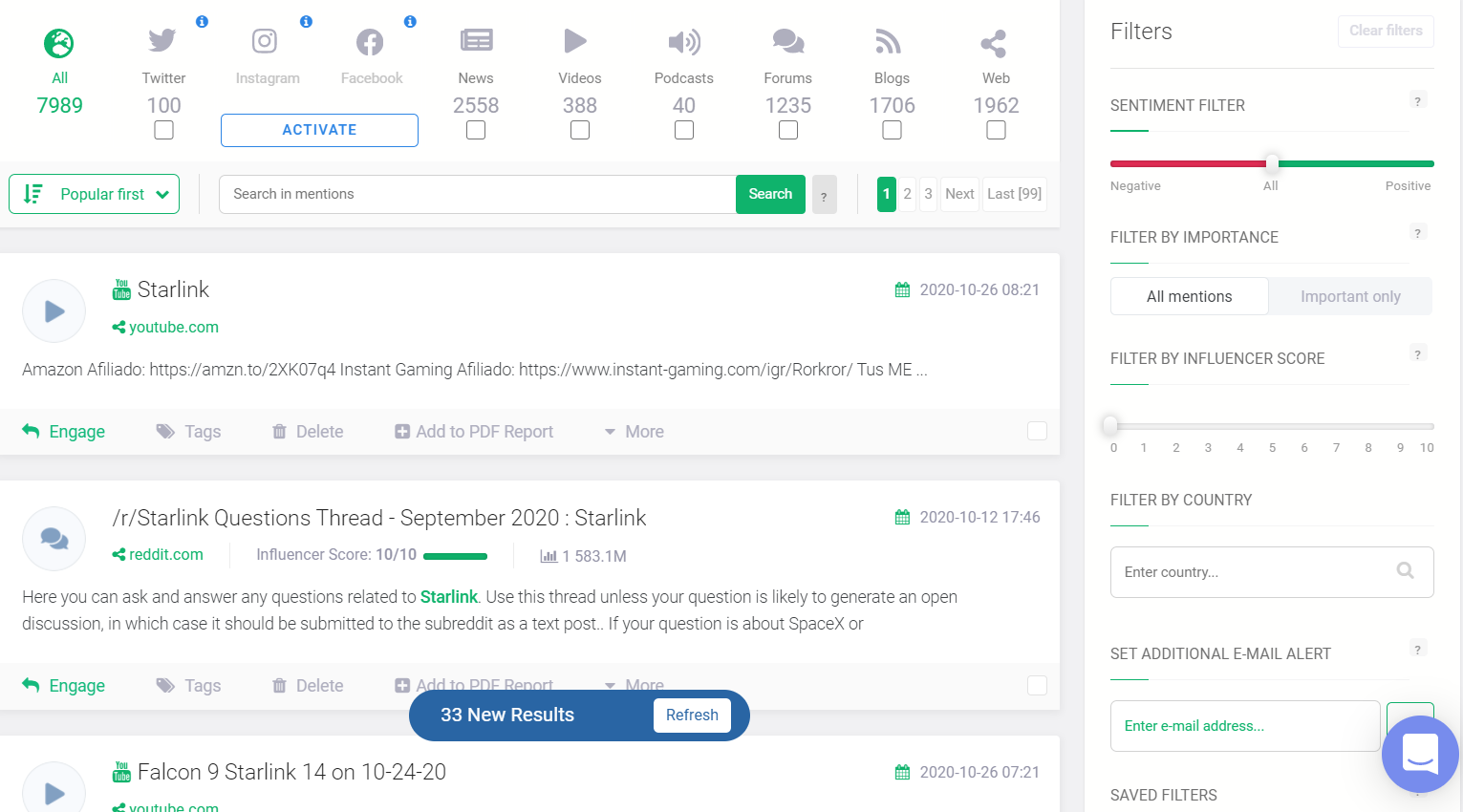
Task: Click the ACTIVATE button
Action: pyautogui.click(x=319, y=130)
